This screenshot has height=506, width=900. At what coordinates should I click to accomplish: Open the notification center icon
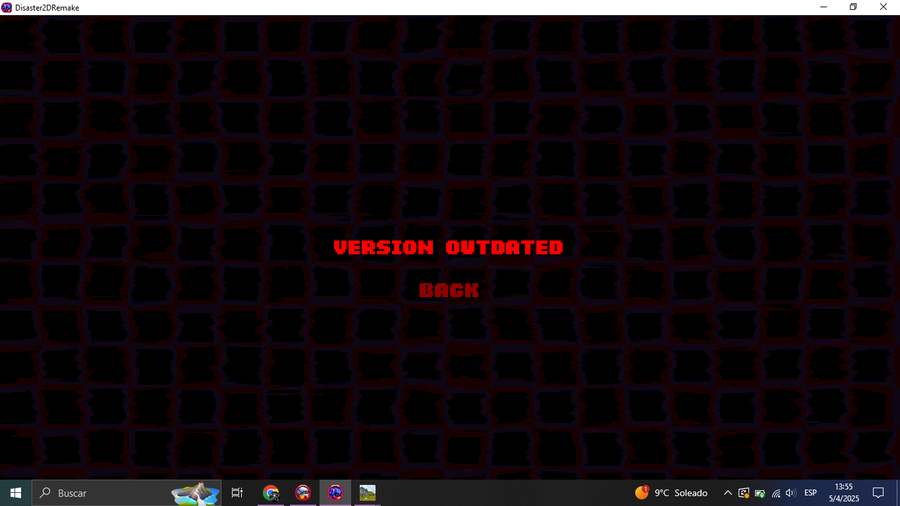pyautogui.click(x=878, y=493)
